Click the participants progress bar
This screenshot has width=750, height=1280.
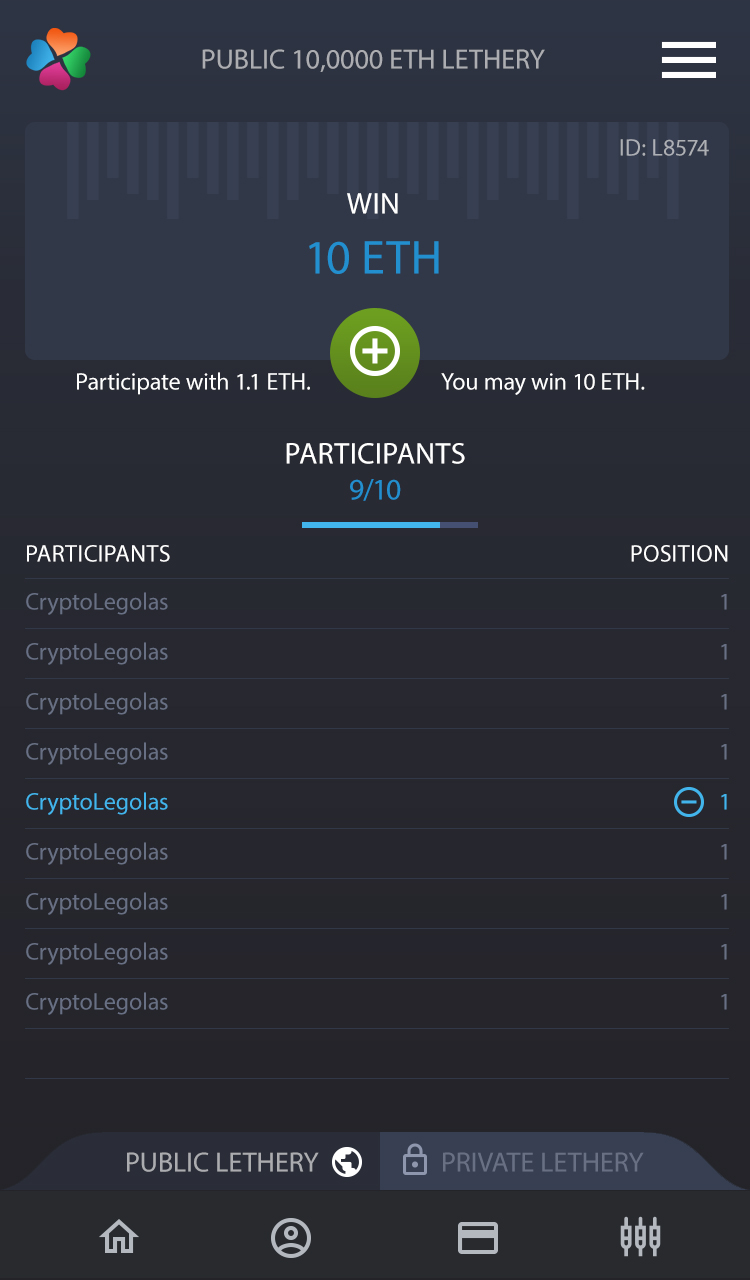click(389, 524)
